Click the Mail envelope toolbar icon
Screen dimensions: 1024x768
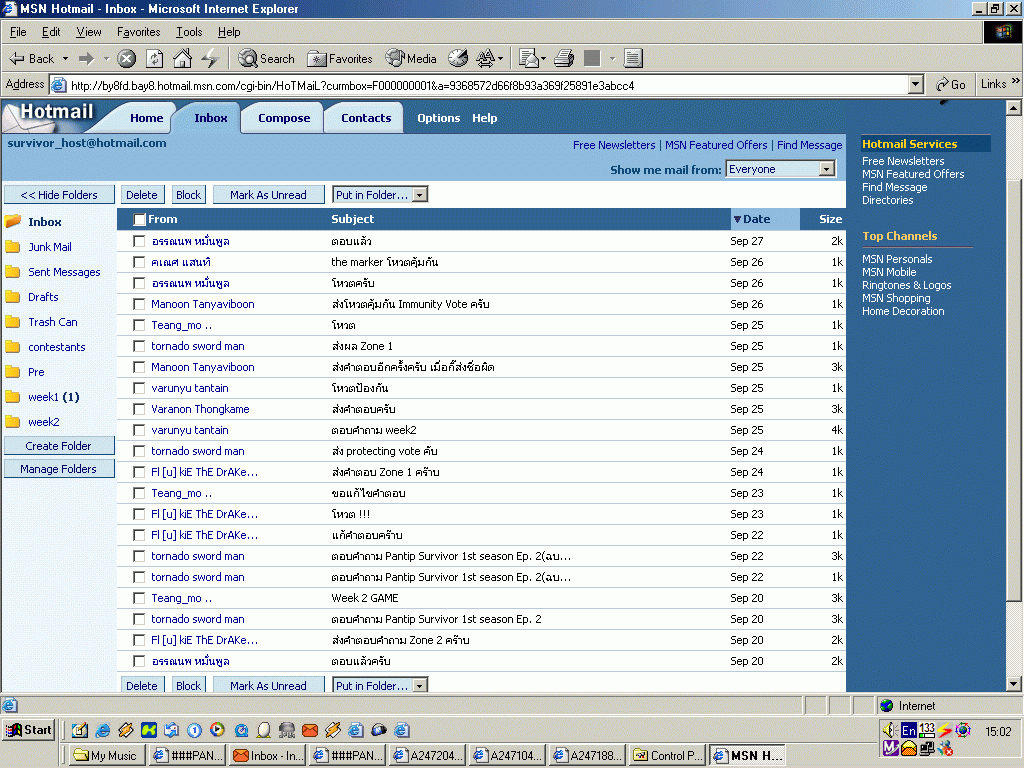point(528,59)
